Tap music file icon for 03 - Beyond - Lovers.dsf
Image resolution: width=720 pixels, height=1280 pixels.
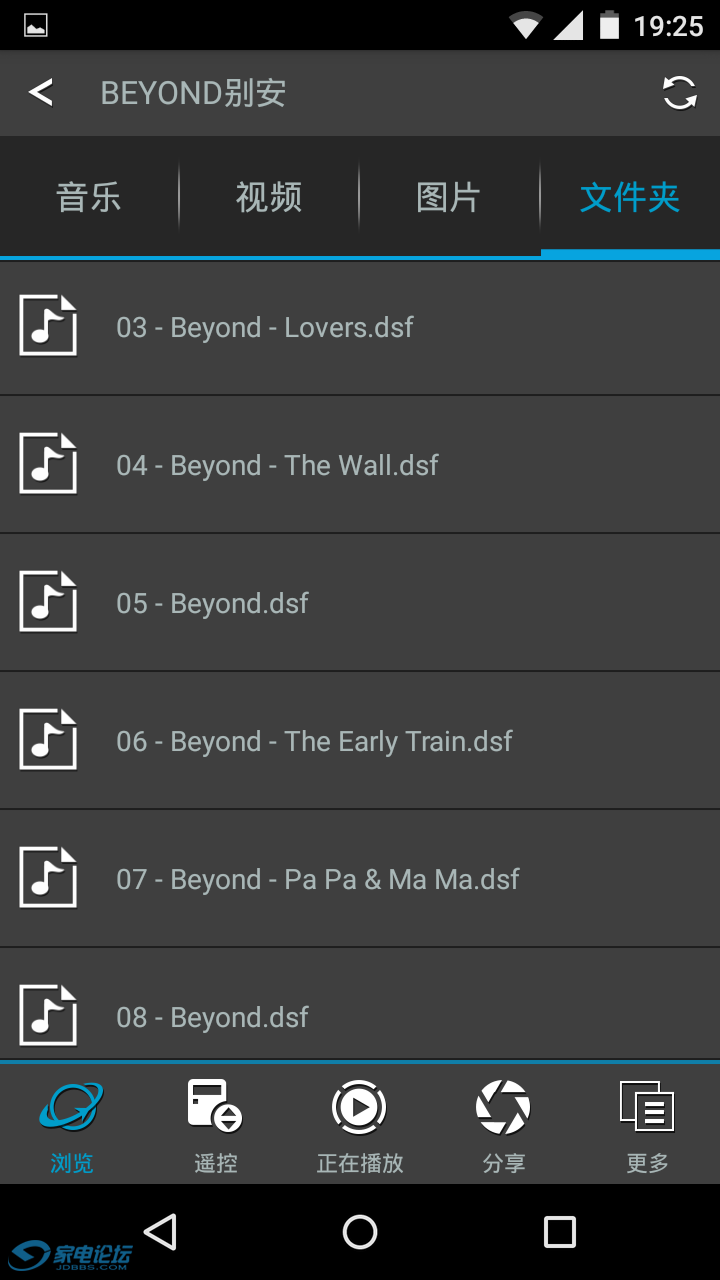point(48,326)
